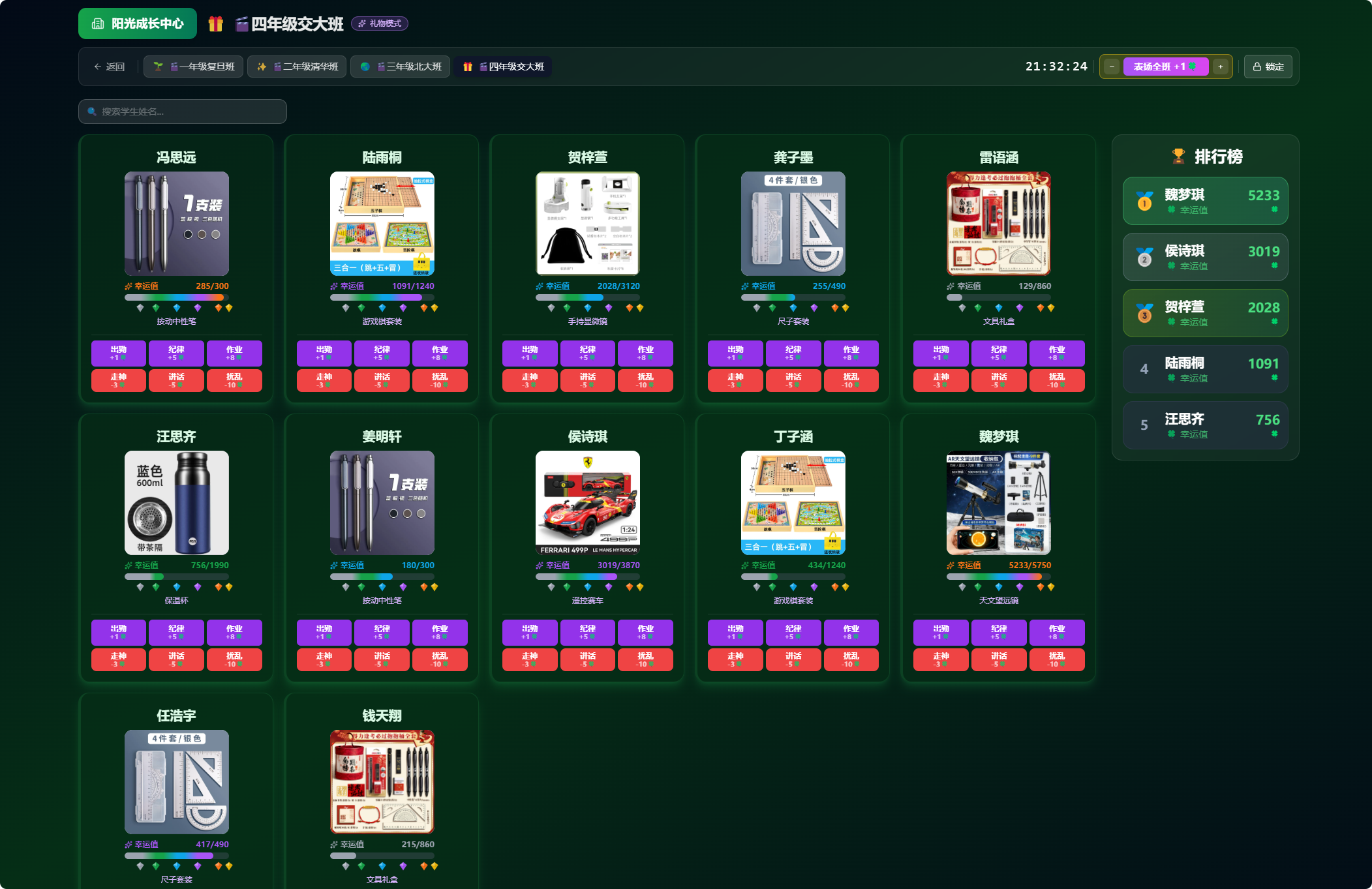The height and width of the screenshot is (889, 1372).
Task: Click 冯思远's 285/300 luck progress bar
Action: (x=177, y=297)
